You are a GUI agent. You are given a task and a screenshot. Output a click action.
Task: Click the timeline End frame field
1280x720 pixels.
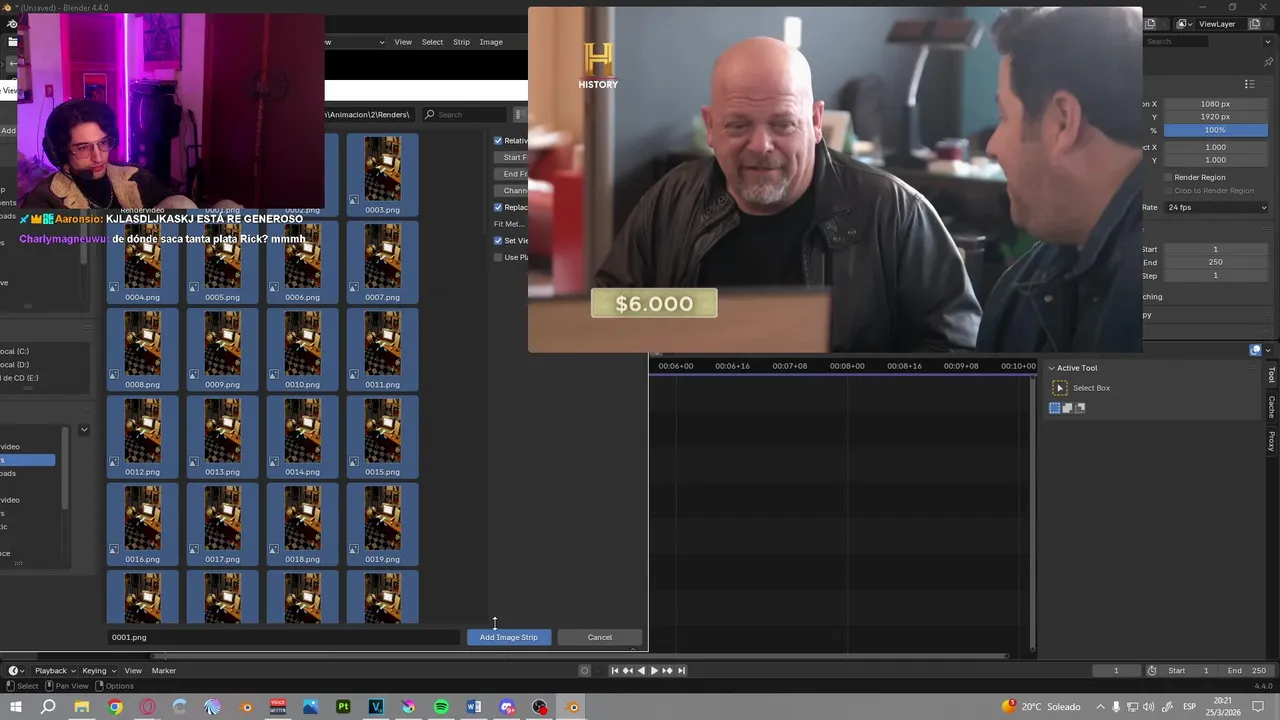[1246, 671]
